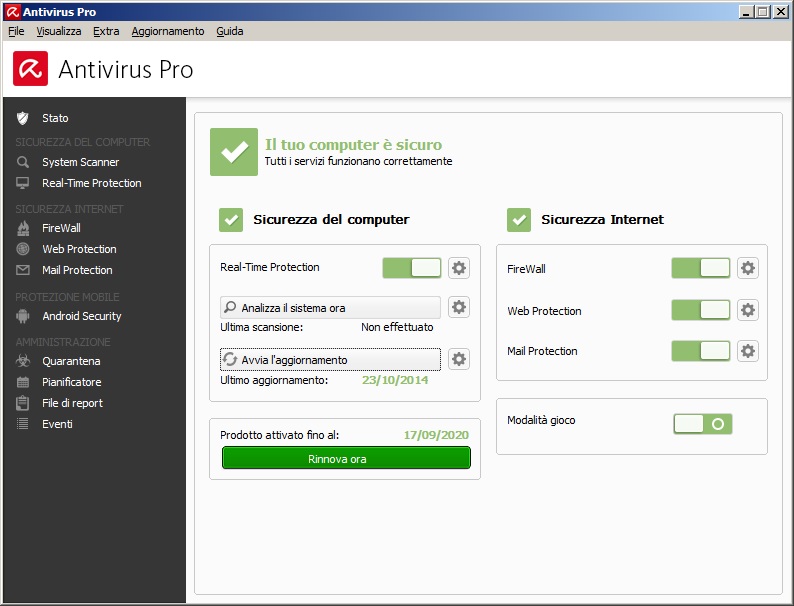This screenshot has width=794, height=606.
Task: Click Il tuo computer è sicuro heading
Action: tap(353, 144)
